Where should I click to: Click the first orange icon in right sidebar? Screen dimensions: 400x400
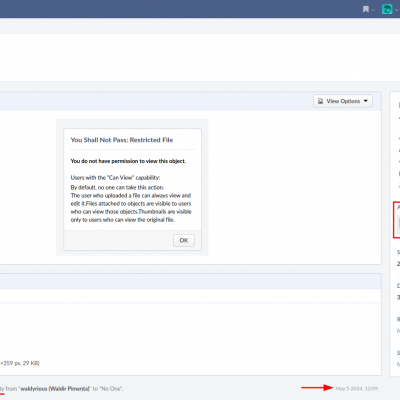(399, 118)
